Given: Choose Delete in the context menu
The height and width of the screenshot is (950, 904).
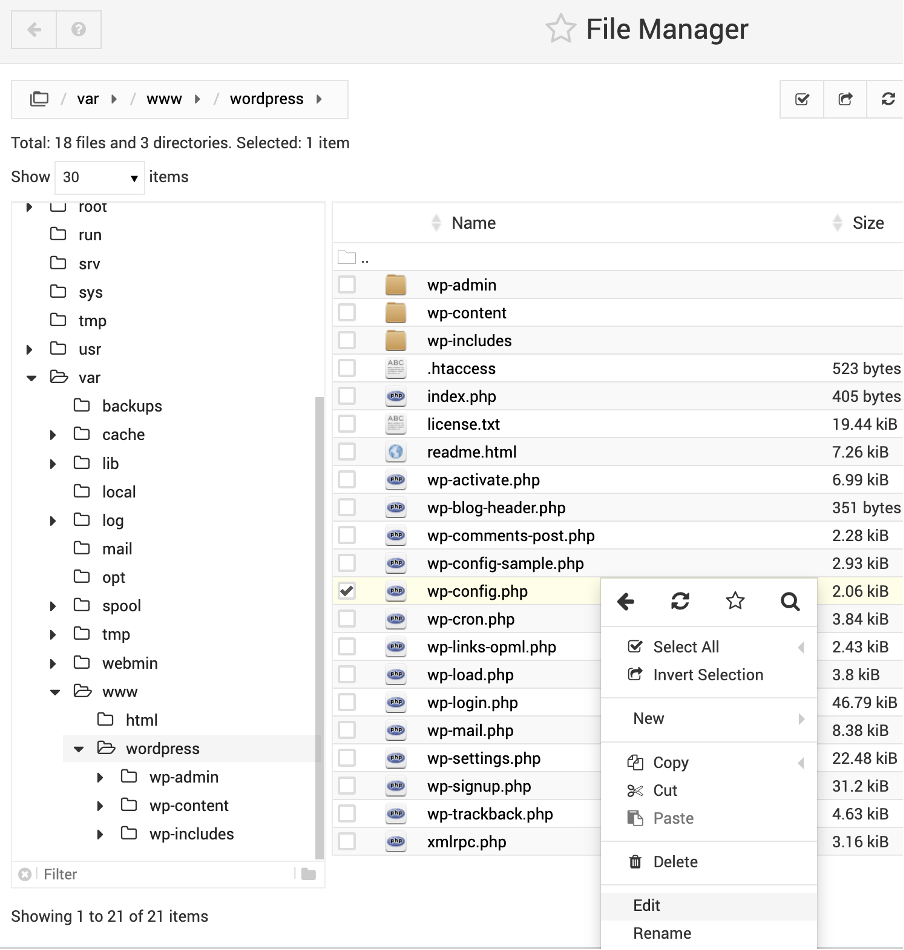Looking at the screenshot, I should point(708,862).
